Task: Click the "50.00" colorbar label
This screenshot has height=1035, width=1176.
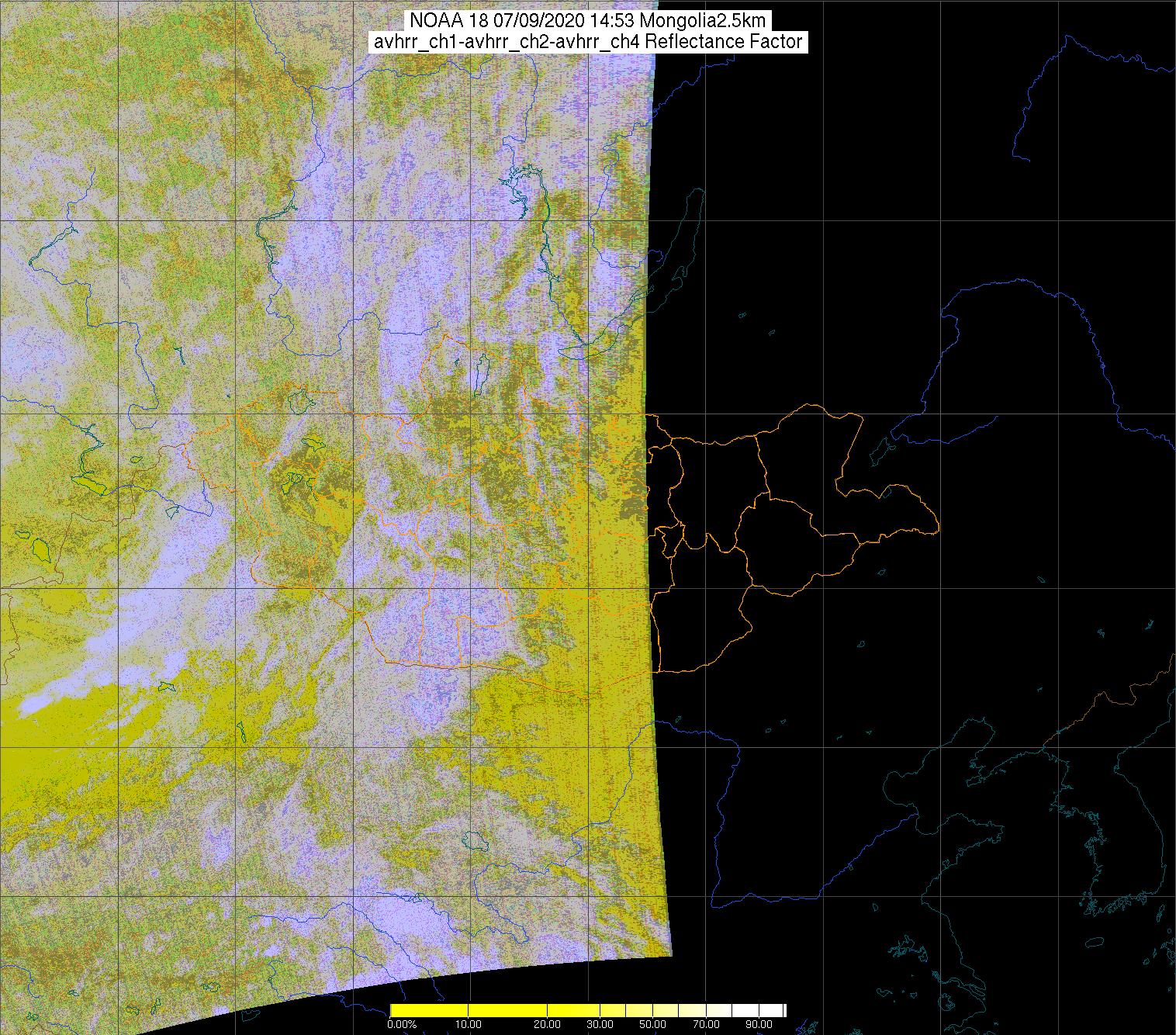Action: 654,1026
